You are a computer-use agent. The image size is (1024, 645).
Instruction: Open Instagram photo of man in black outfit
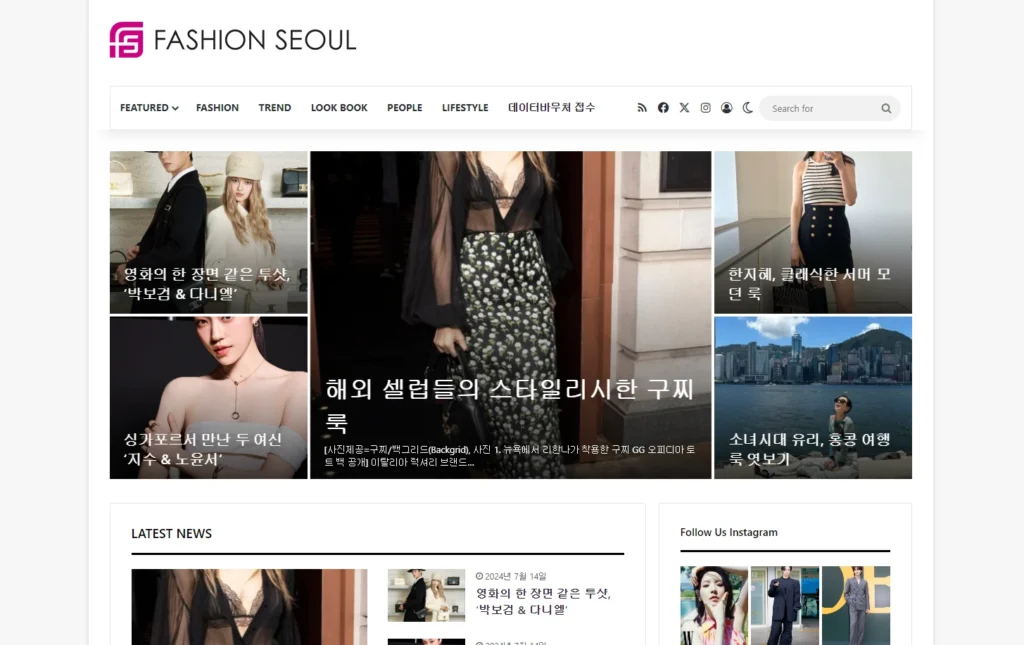click(x=785, y=606)
